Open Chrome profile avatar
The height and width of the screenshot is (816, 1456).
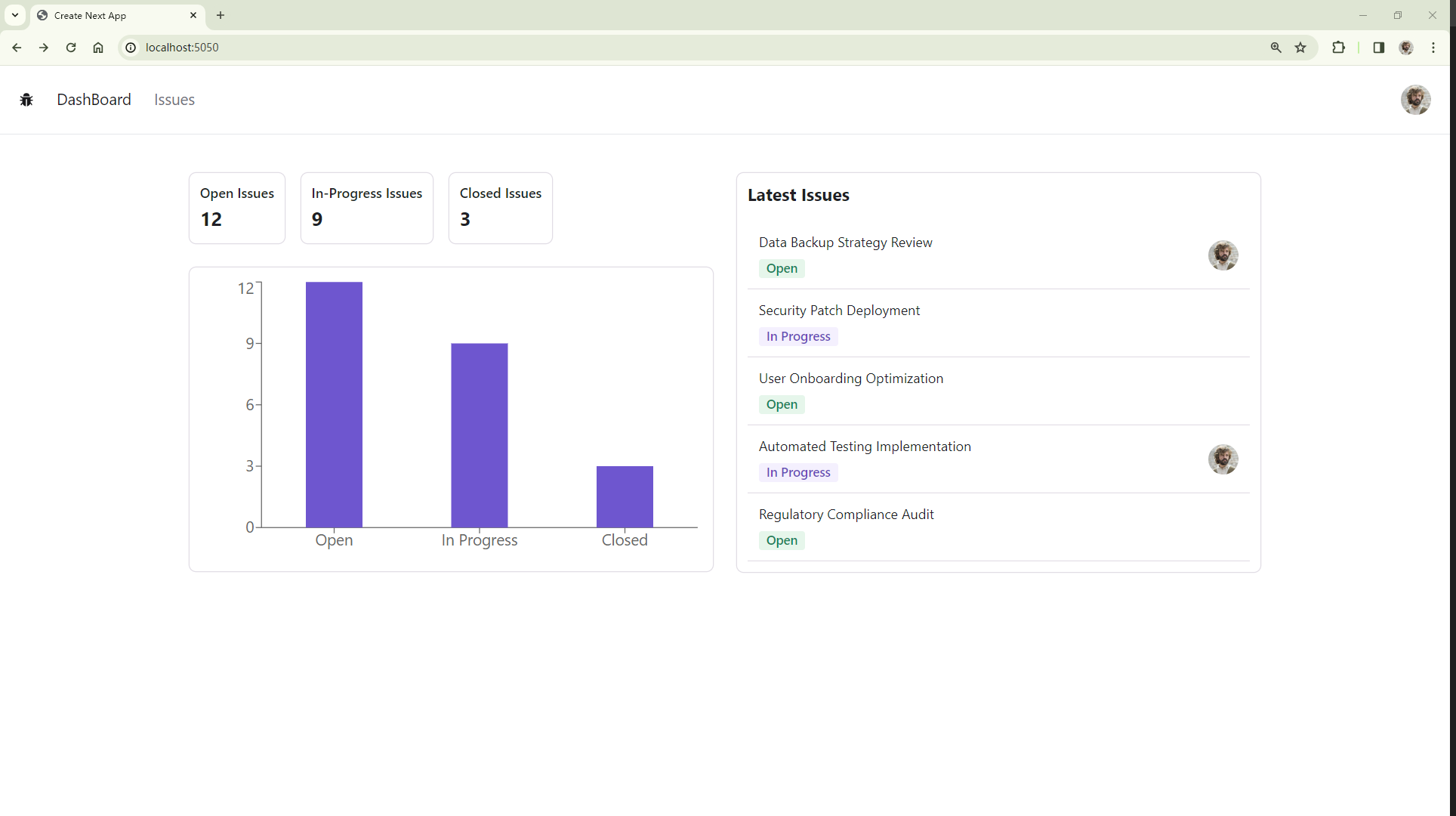pos(1406,48)
